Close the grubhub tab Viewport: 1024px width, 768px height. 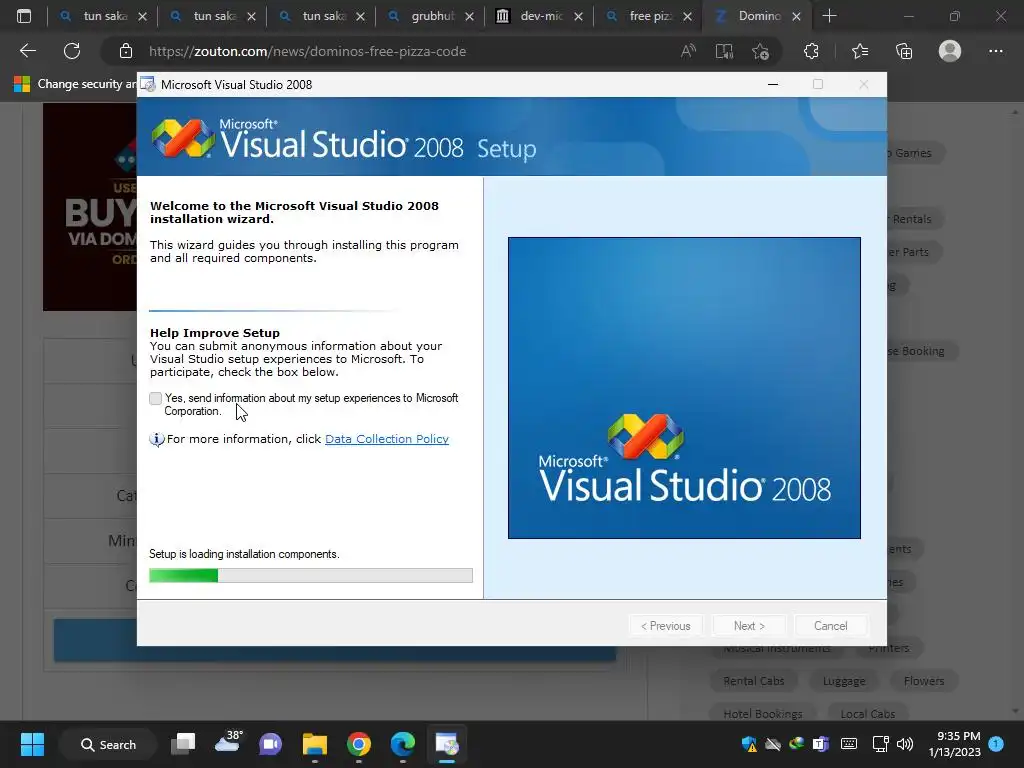[470, 16]
